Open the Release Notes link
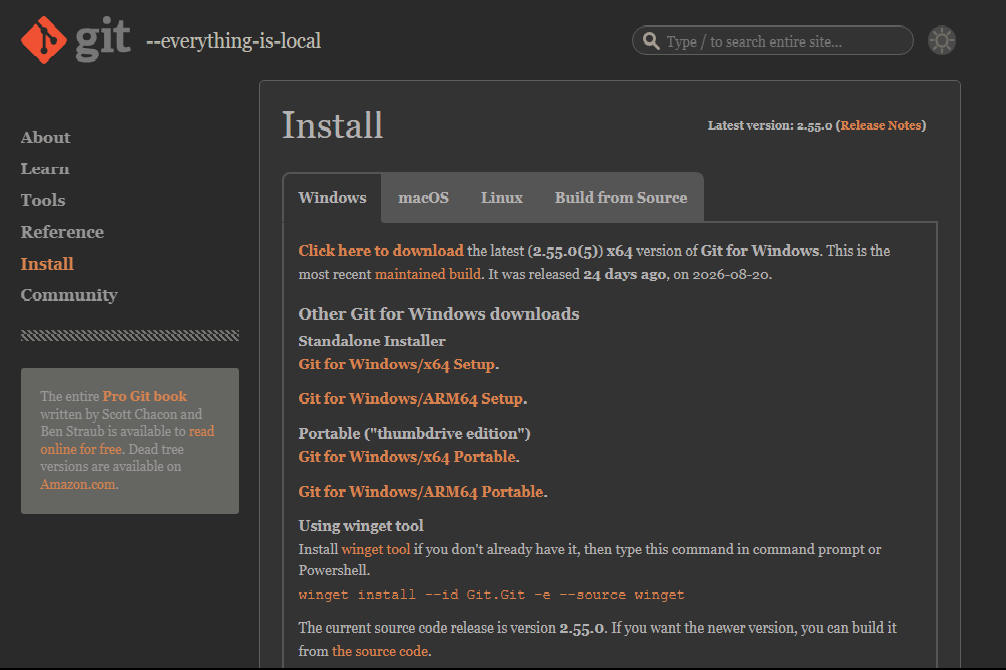This screenshot has width=1006, height=670. tap(881, 126)
